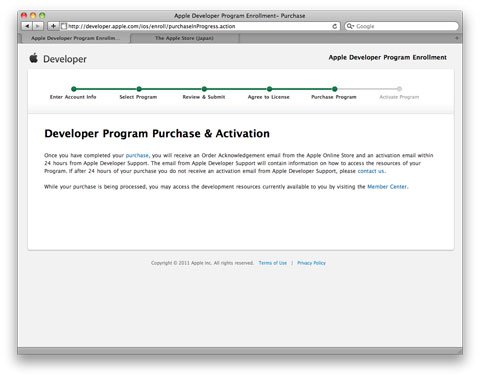Click the Apple Developer Program Enrollment header text
The image size is (480, 378).
pos(388,57)
